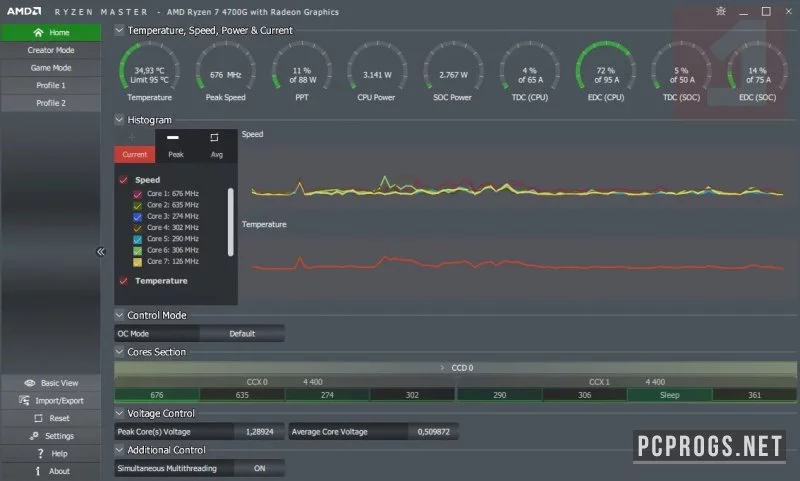Viewport: 800px width, 481px height.
Task: Select Peak histogram tab
Action: tap(176, 155)
